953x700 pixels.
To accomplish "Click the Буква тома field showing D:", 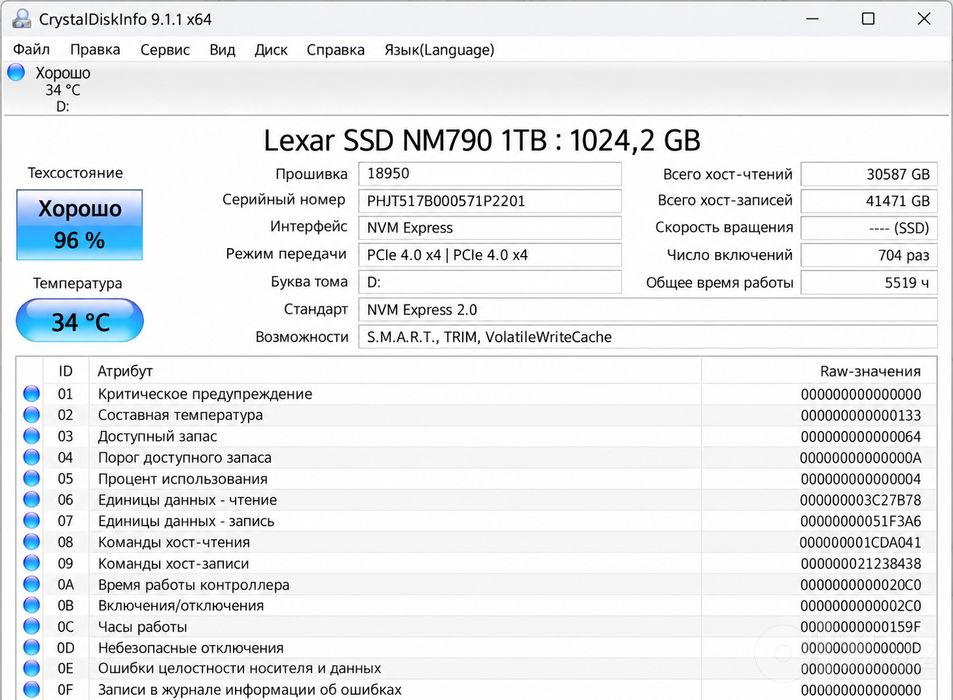I will coord(490,282).
